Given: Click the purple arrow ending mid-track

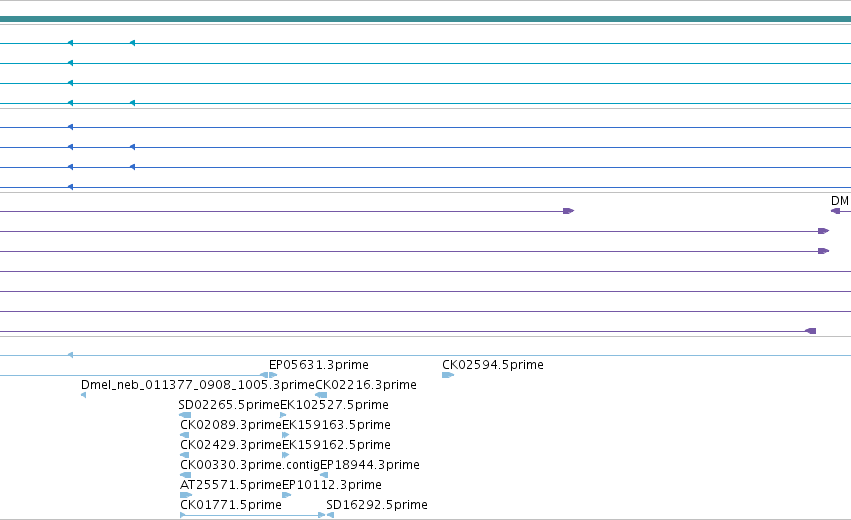Looking at the screenshot, I should pyautogui.click(x=568, y=211).
